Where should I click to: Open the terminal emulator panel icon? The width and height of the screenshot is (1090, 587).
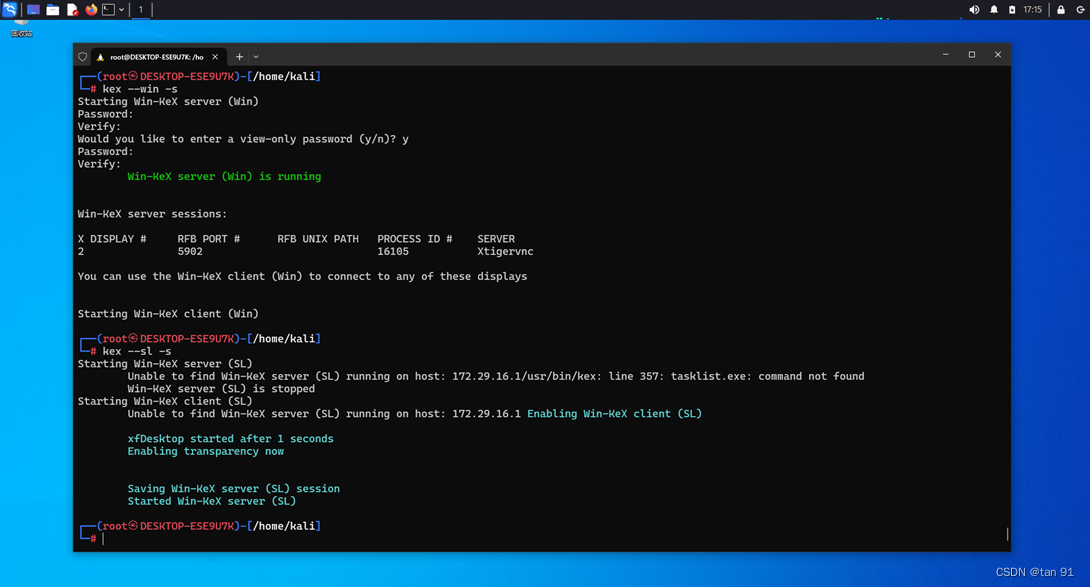click(x=108, y=10)
